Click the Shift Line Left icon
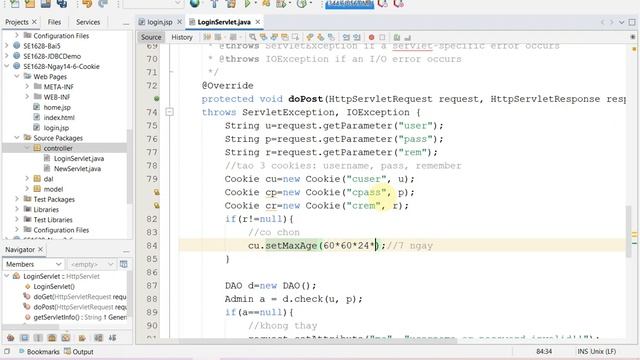 pos(346,37)
